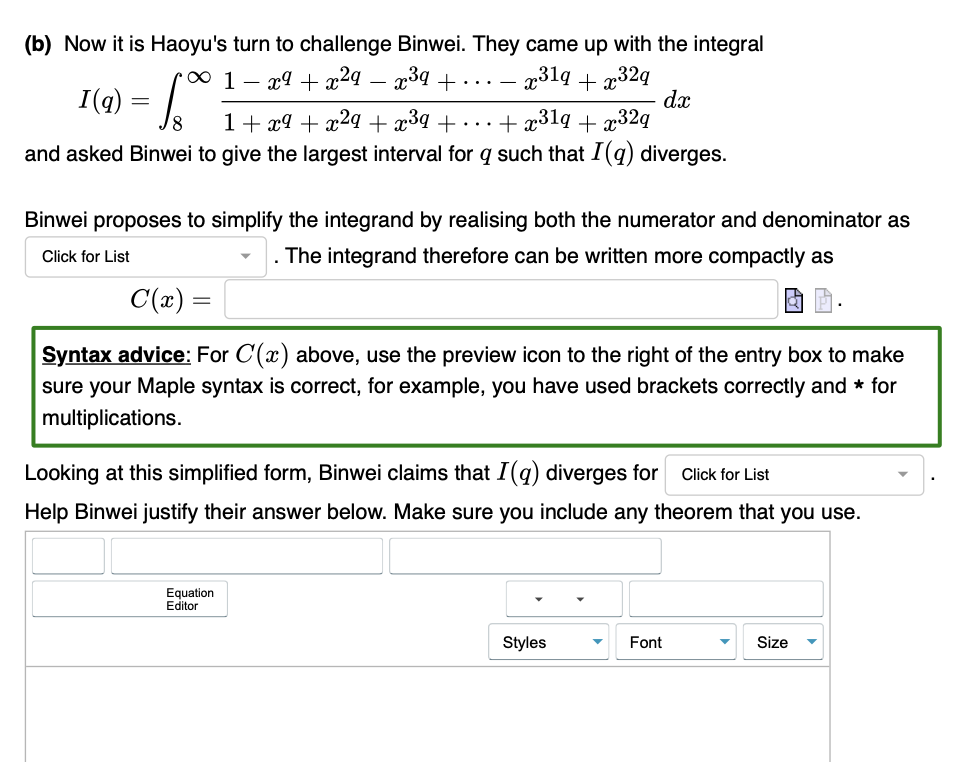The image size is (974, 762).
Task: Click the magnifier document icon to verify Maple syntax
Action: pyautogui.click(x=794, y=301)
